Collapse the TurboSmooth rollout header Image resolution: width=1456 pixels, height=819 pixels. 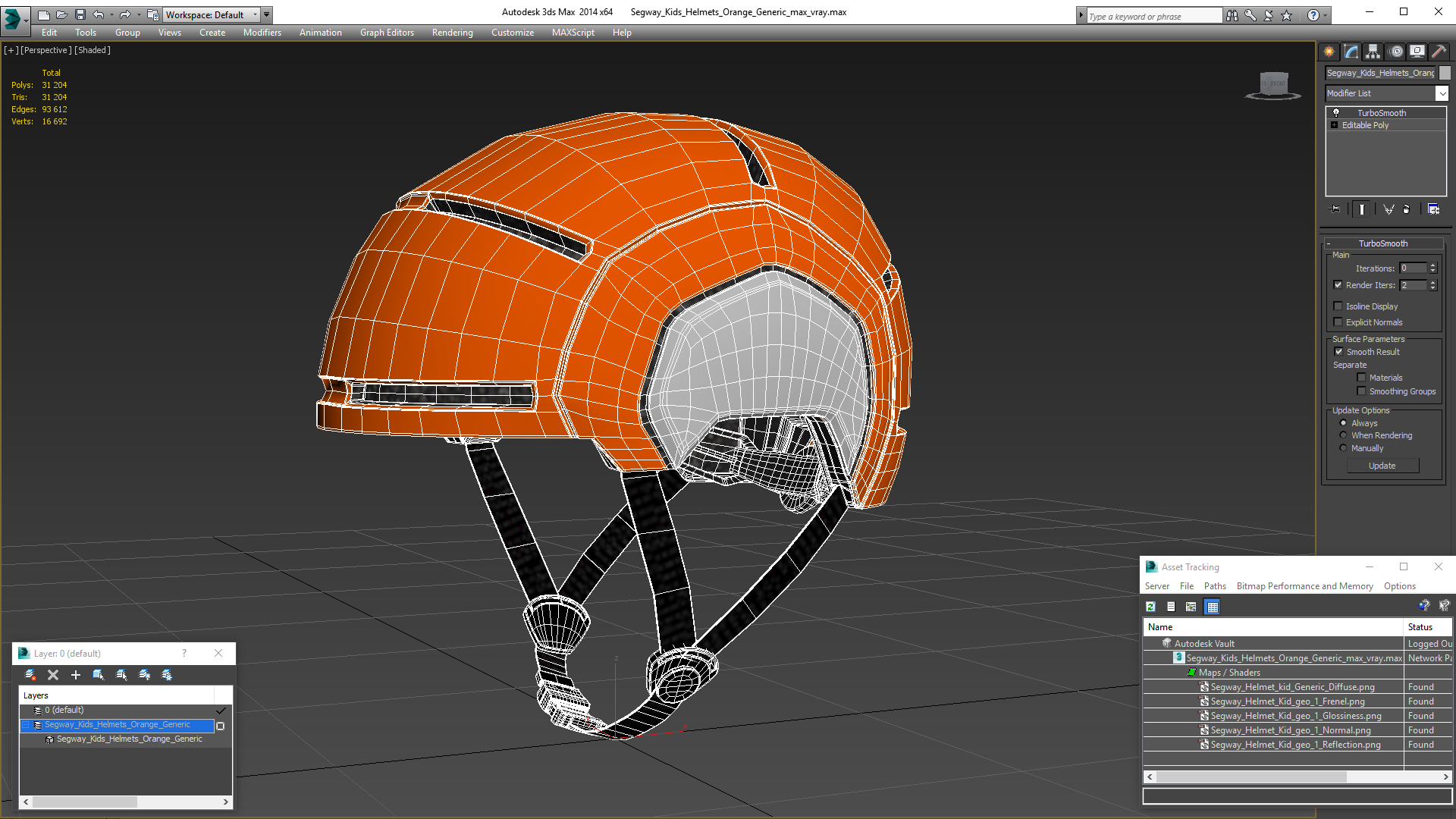pyautogui.click(x=1383, y=243)
